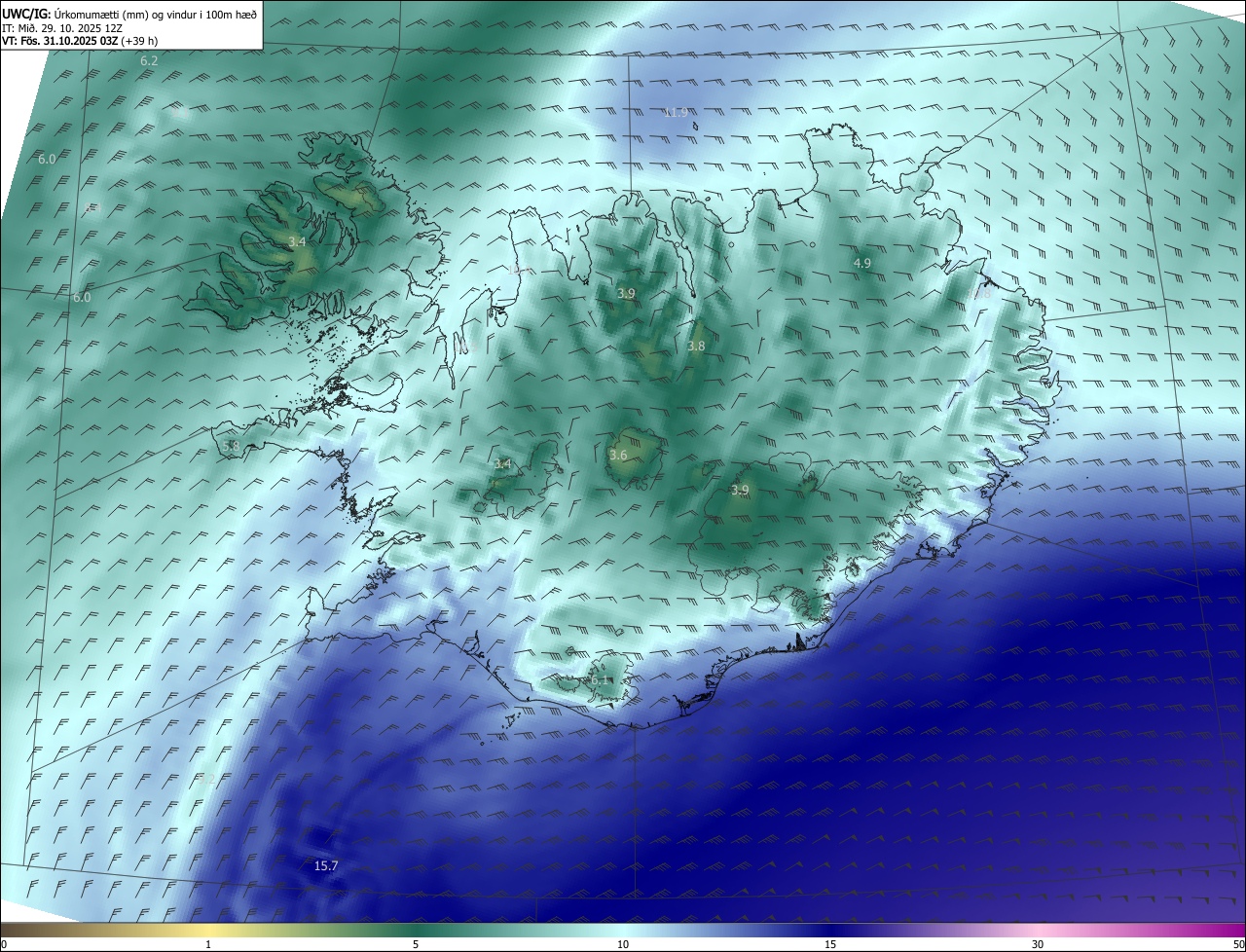Screen dimensions: 1246x952
Task: Click the 4.9 value label in northeast Iceland
Action: click(x=862, y=263)
